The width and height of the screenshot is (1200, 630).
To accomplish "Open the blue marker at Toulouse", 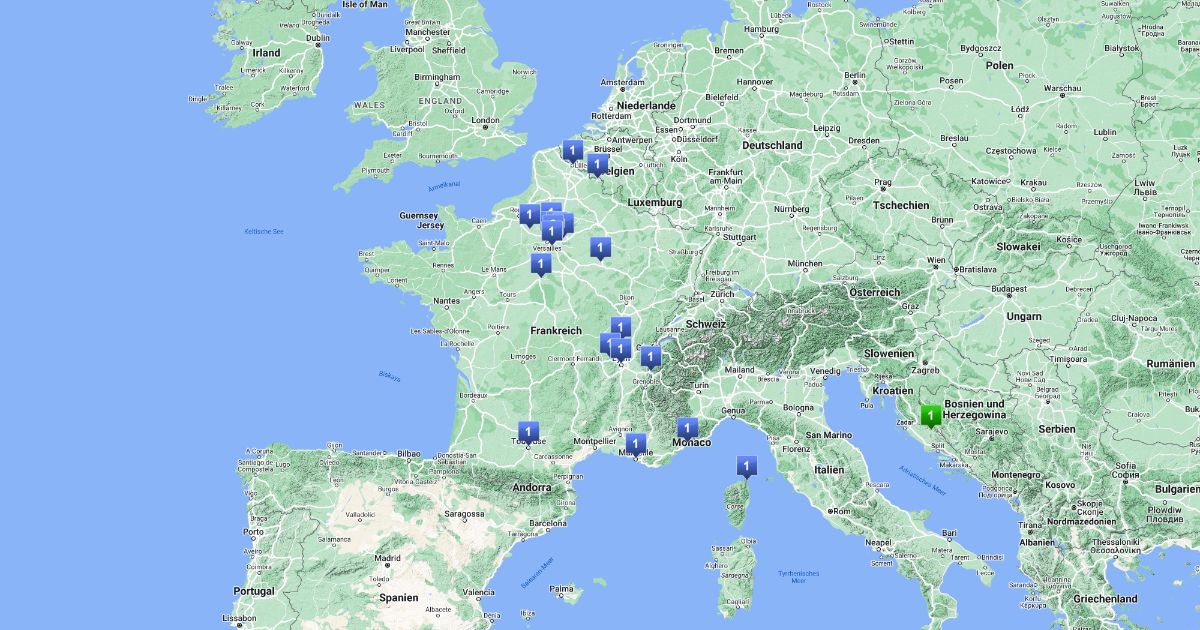I will [x=529, y=431].
